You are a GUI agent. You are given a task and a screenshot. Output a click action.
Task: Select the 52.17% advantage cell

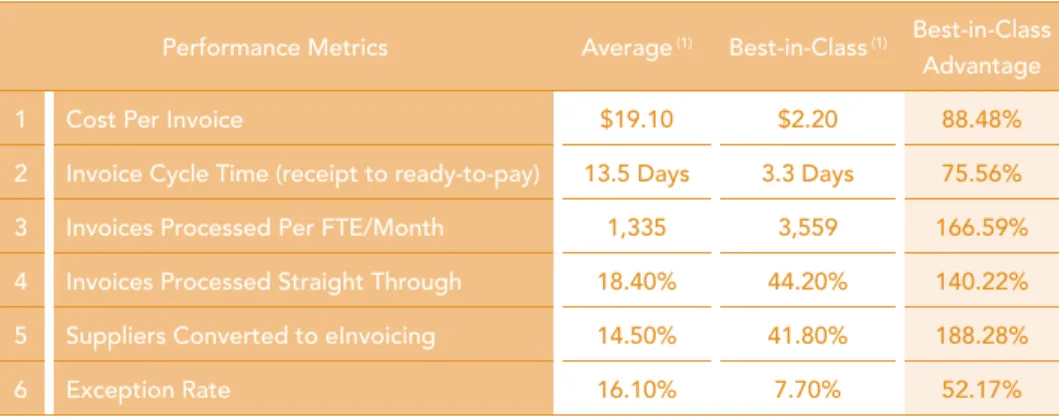[x=981, y=390]
